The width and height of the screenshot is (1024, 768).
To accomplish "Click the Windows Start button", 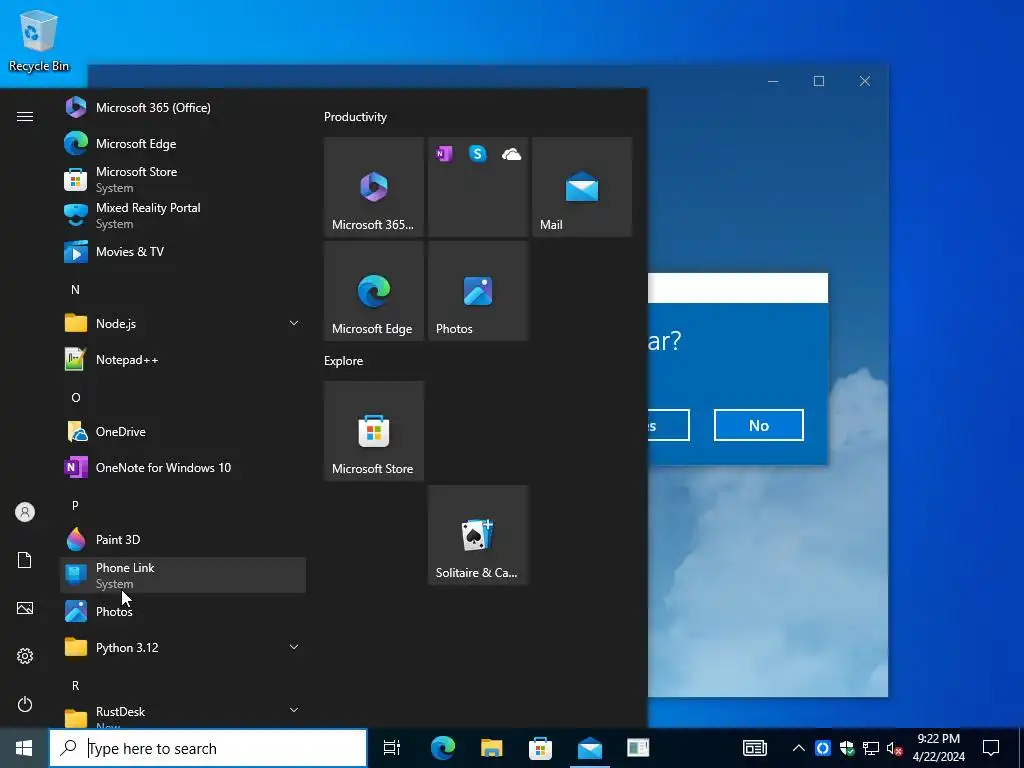I will coord(24,748).
